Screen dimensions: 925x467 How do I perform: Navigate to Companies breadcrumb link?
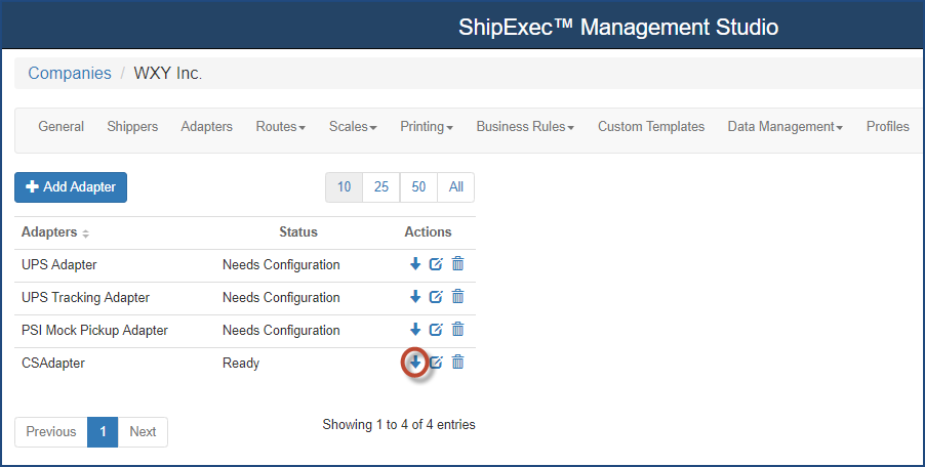coord(69,73)
